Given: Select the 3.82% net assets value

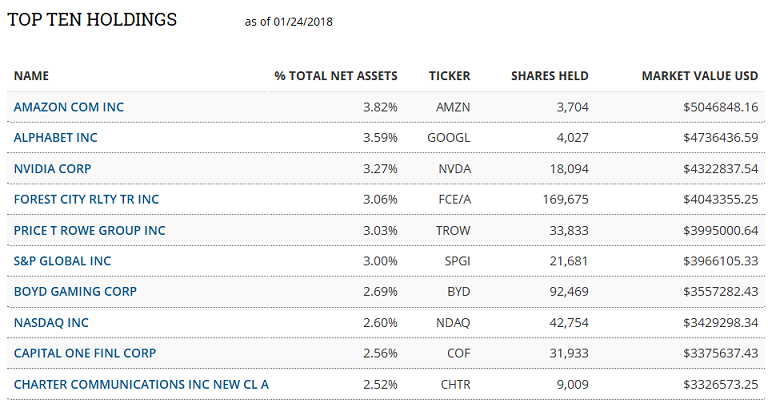Looking at the screenshot, I should pyautogui.click(x=380, y=107).
